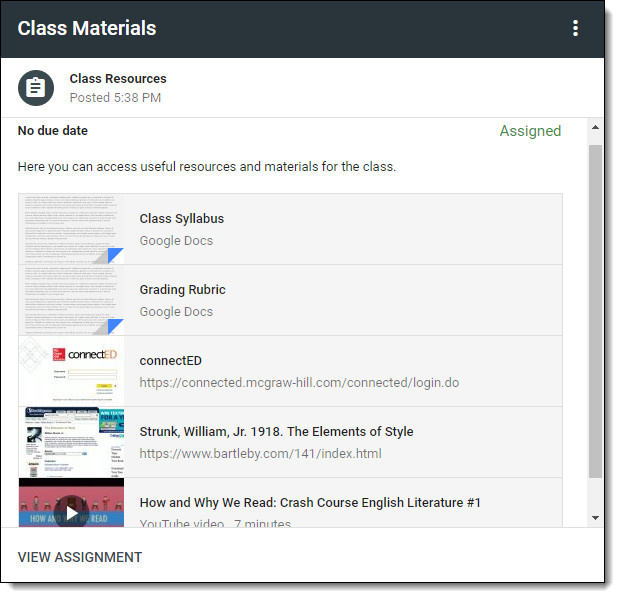Screen dimensions: 620x598
Task: Open the Grading Rubric title link
Action: 184,291
